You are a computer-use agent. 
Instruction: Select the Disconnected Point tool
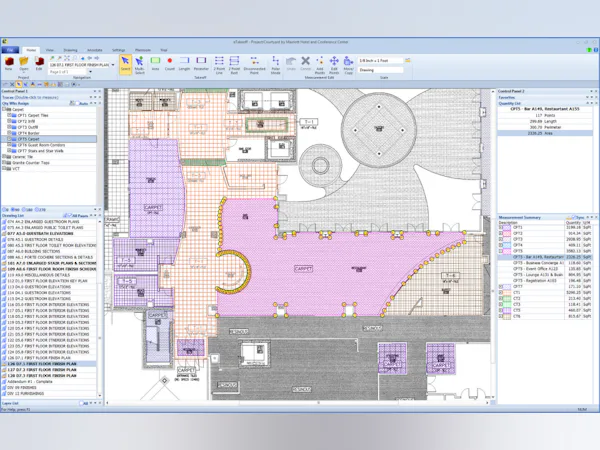point(254,64)
